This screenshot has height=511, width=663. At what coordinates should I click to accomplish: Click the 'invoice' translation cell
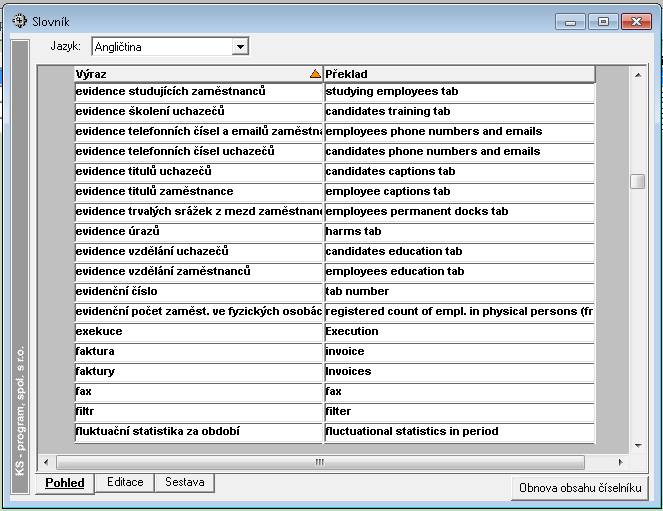459,352
